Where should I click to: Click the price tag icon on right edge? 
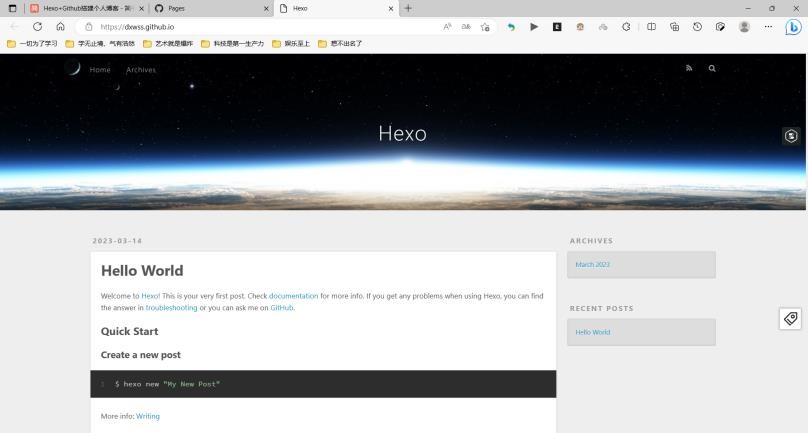790,318
